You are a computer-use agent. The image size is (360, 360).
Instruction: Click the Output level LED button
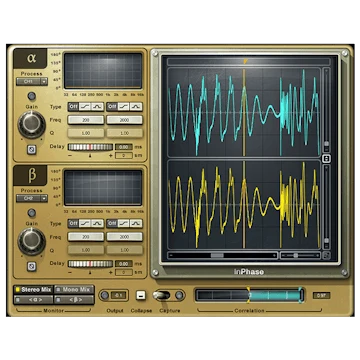pyautogui.click(x=105, y=295)
